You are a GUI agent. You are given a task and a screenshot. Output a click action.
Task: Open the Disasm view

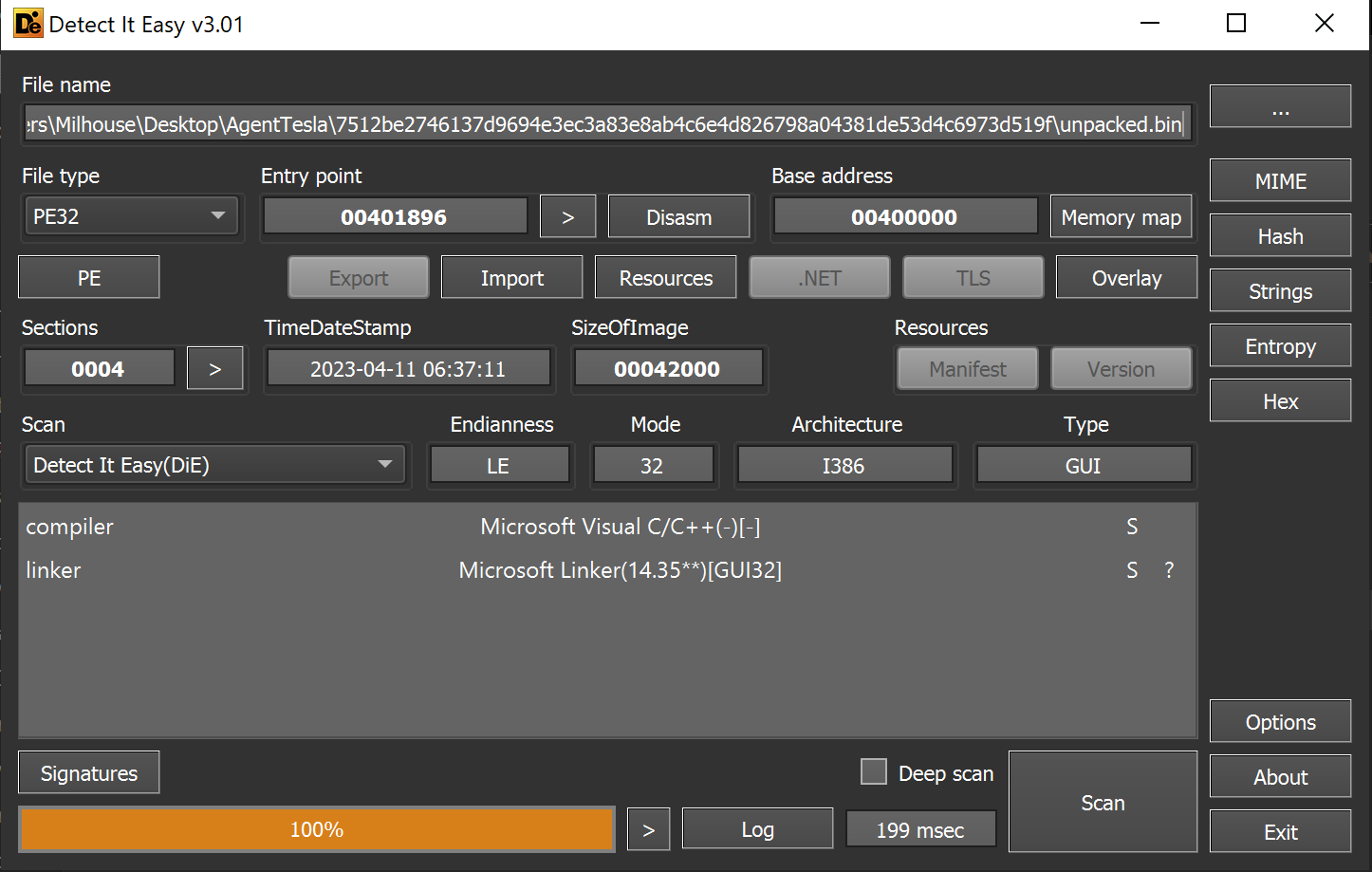point(678,216)
